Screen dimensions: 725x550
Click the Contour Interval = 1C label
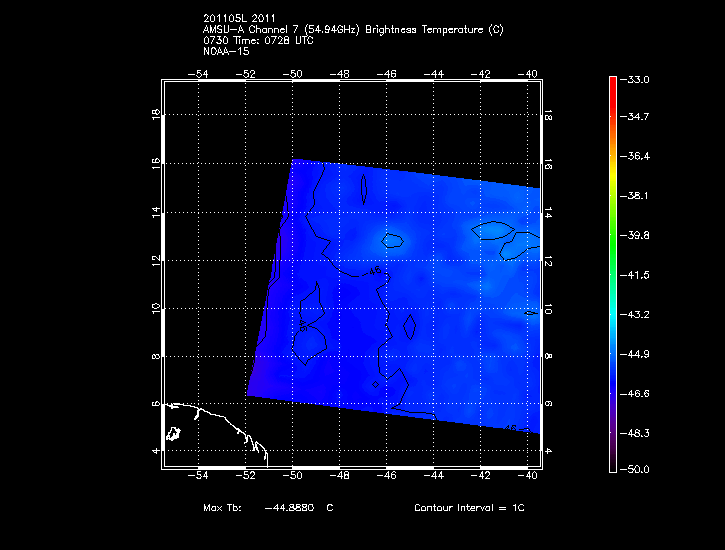pos(469,508)
